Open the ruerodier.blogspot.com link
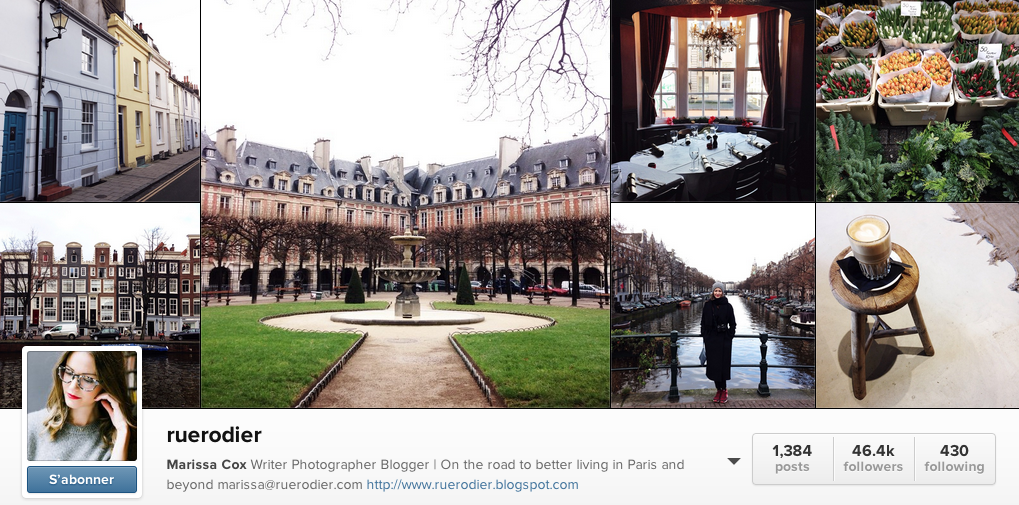 tap(472, 485)
